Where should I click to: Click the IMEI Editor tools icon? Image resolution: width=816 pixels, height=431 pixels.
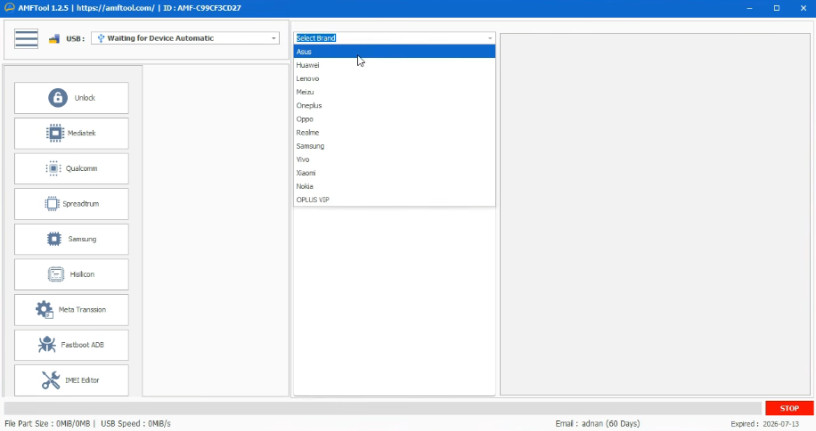click(x=51, y=380)
